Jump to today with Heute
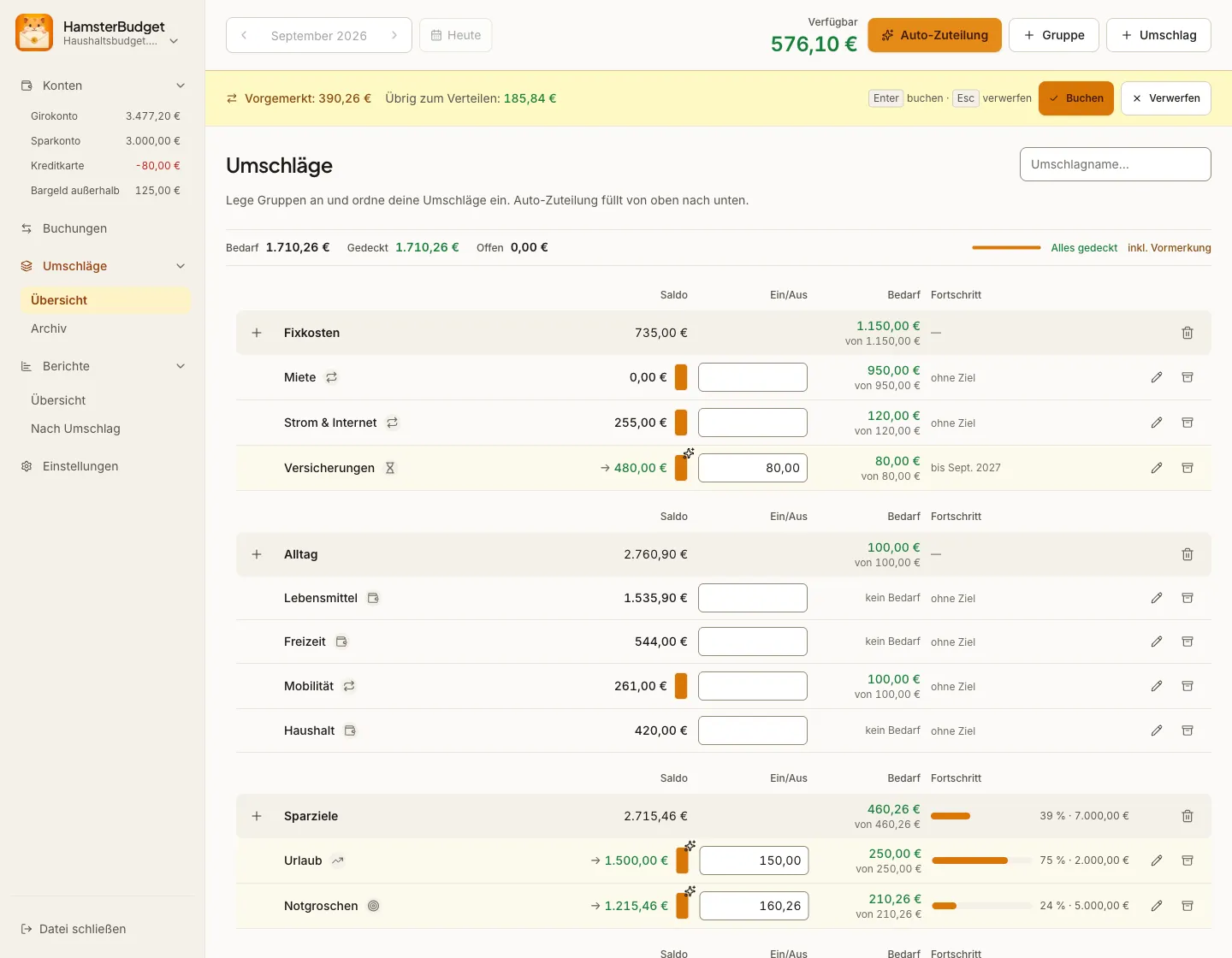This screenshot has height=958, width=1232. pos(456,35)
